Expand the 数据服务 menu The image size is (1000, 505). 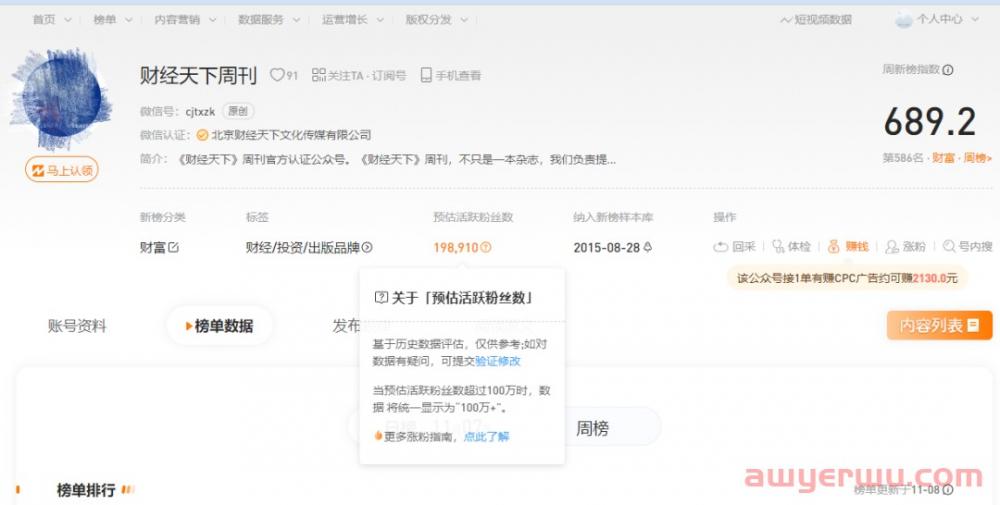(x=268, y=20)
